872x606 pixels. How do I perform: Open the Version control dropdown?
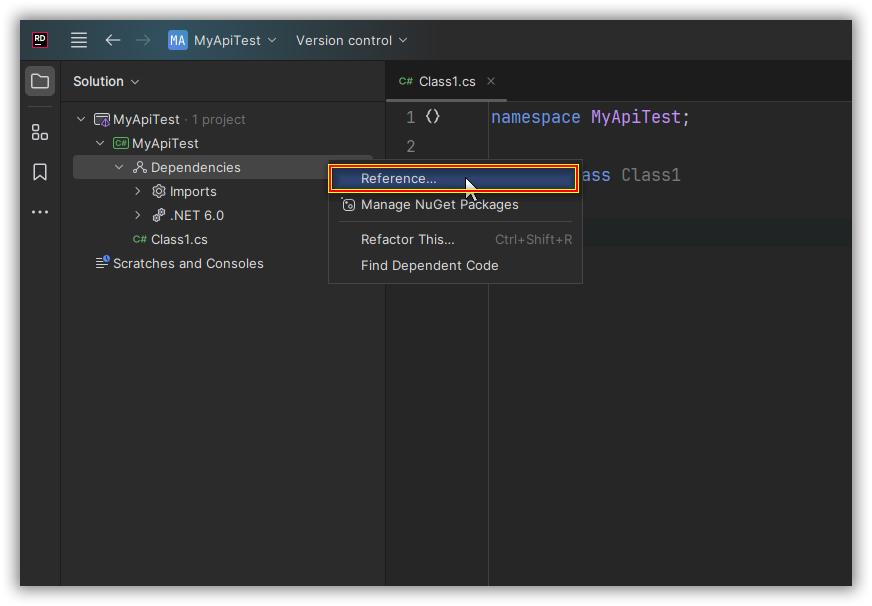(351, 40)
